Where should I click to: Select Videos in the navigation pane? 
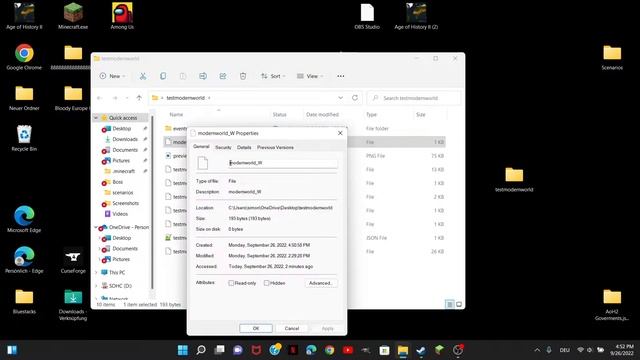click(120, 213)
